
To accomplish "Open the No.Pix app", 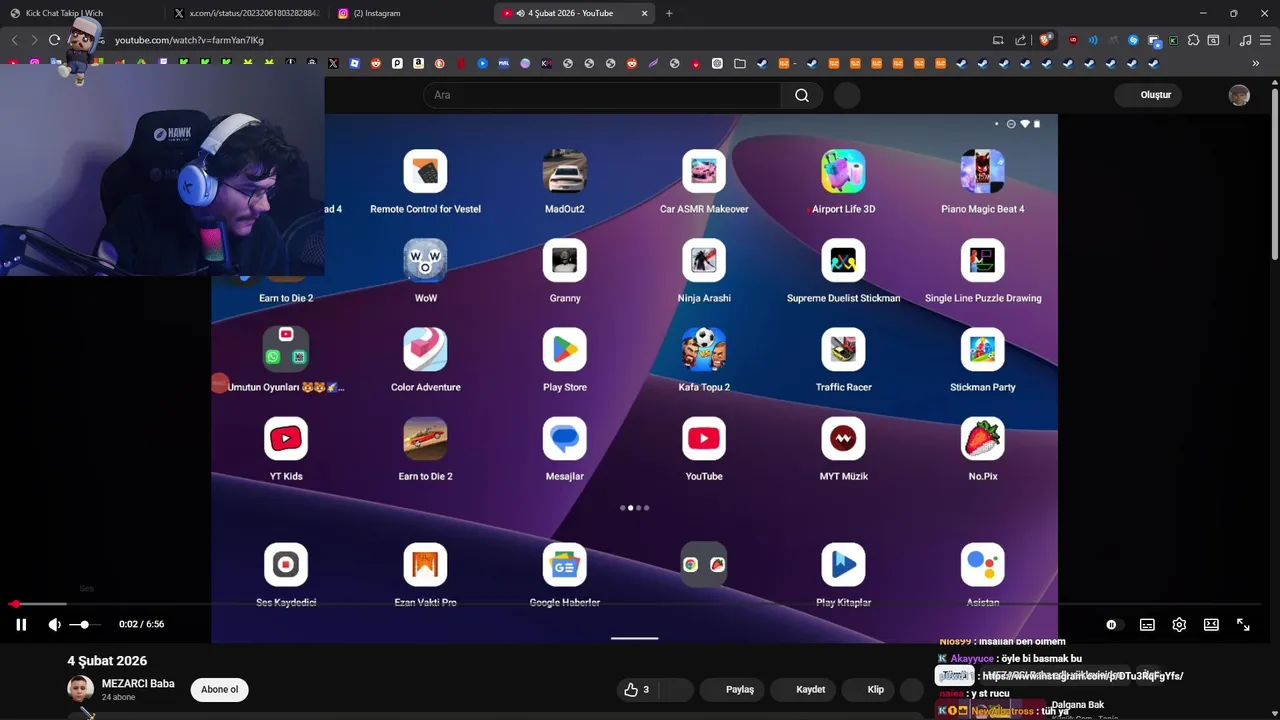I will 983,439.
